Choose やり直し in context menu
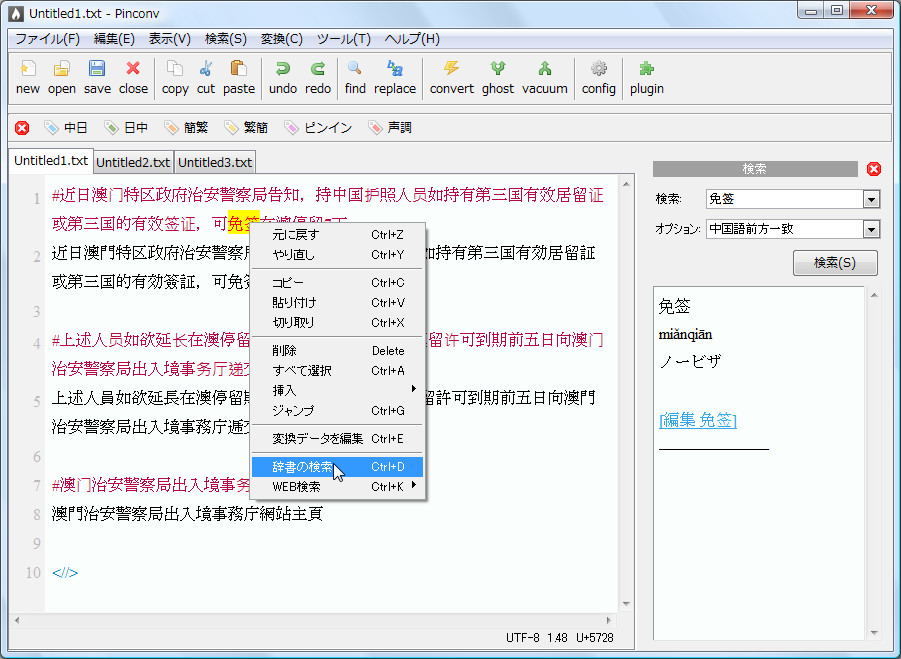901x659 pixels. pos(338,255)
